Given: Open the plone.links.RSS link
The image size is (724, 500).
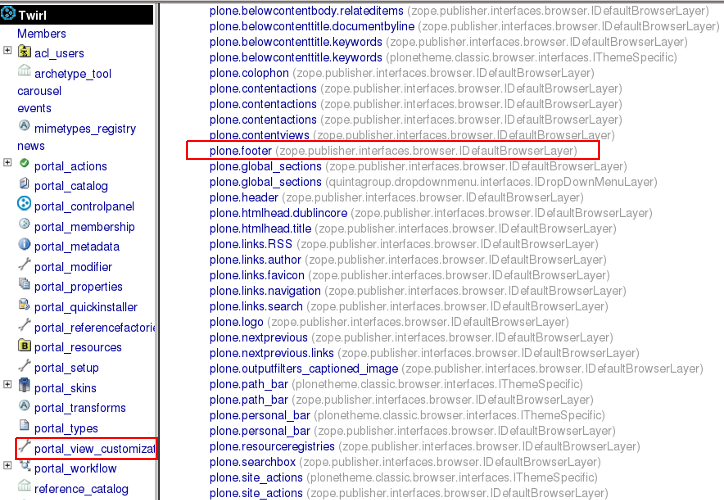Looking at the screenshot, I should (251, 244).
